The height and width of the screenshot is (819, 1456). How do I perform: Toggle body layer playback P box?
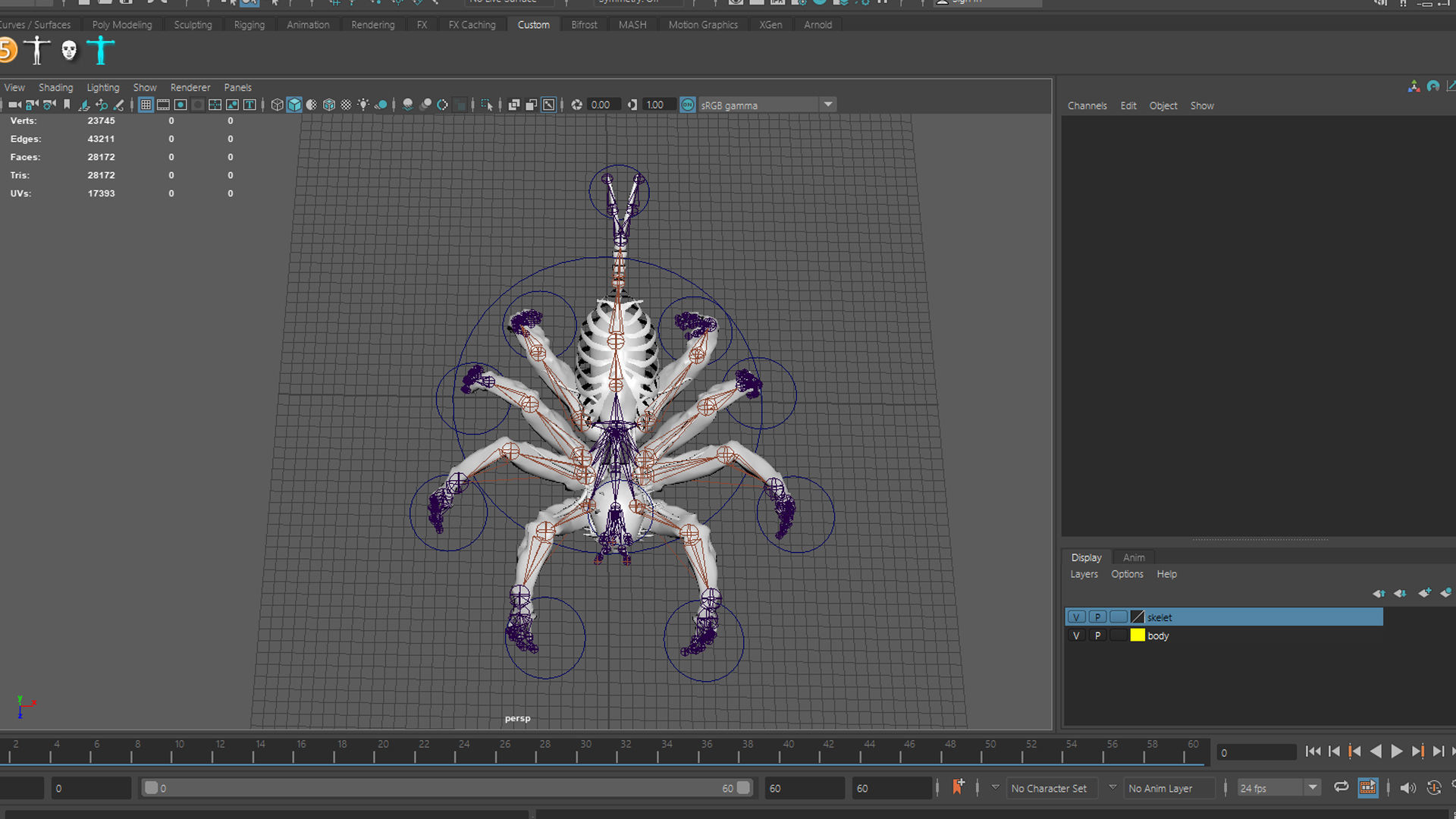[x=1097, y=635]
